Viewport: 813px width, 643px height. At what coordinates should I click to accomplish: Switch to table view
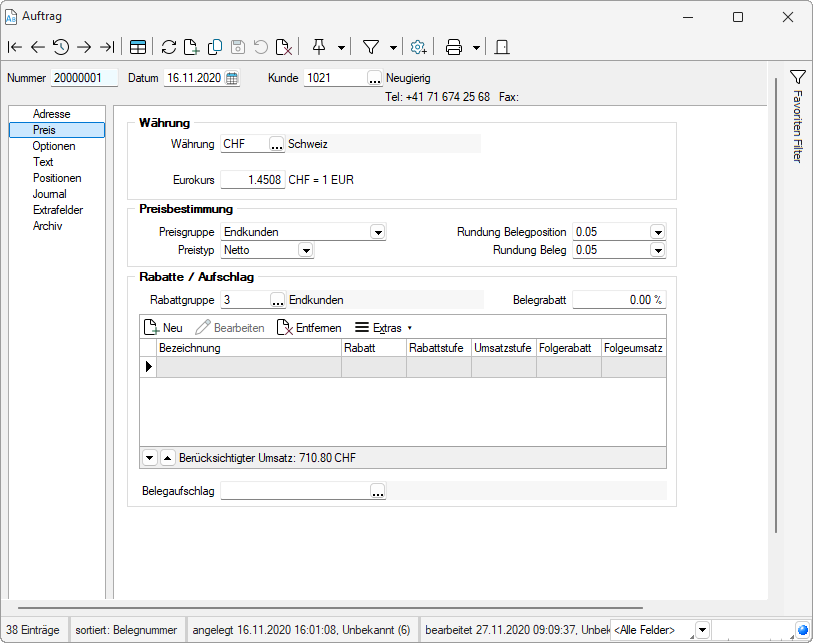pos(138,47)
